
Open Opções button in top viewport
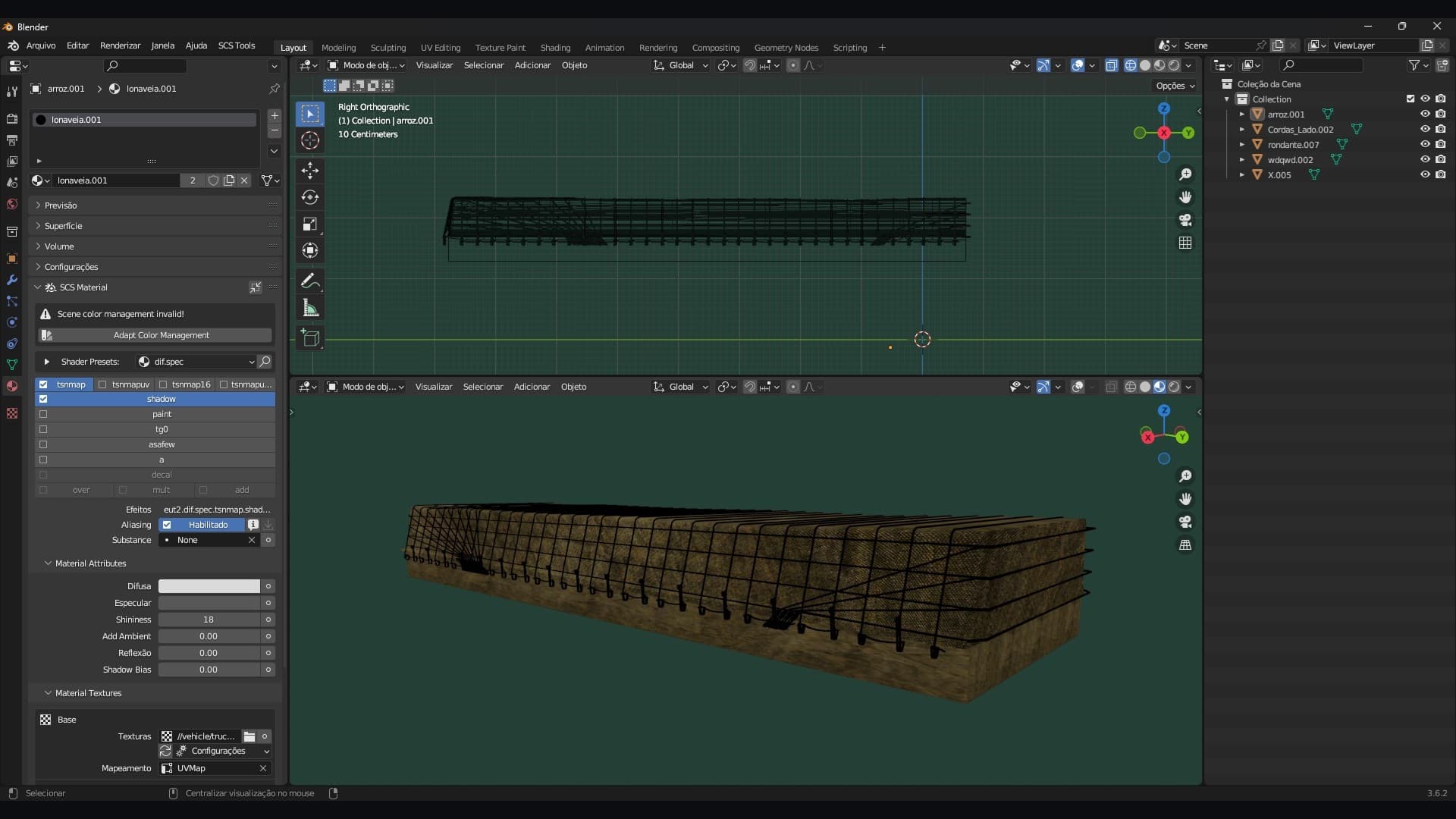(1175, 86)
